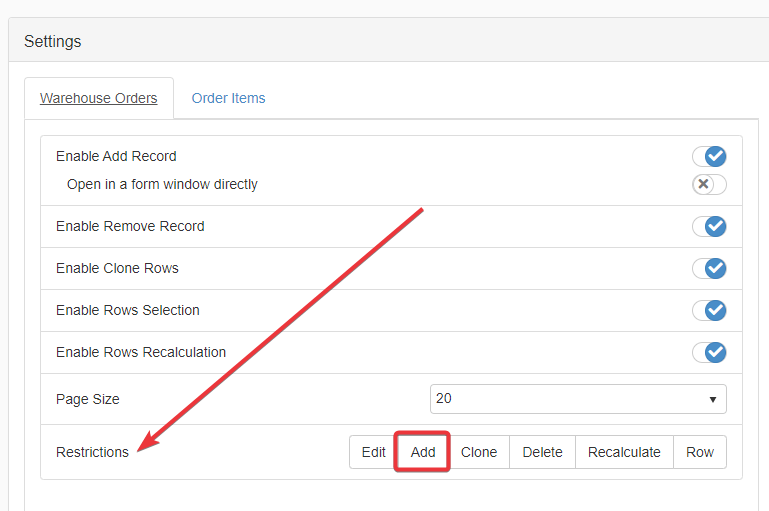Switch off Enable Clone Rows
This screenshot has width=769, height=511.
coord(709,269)
